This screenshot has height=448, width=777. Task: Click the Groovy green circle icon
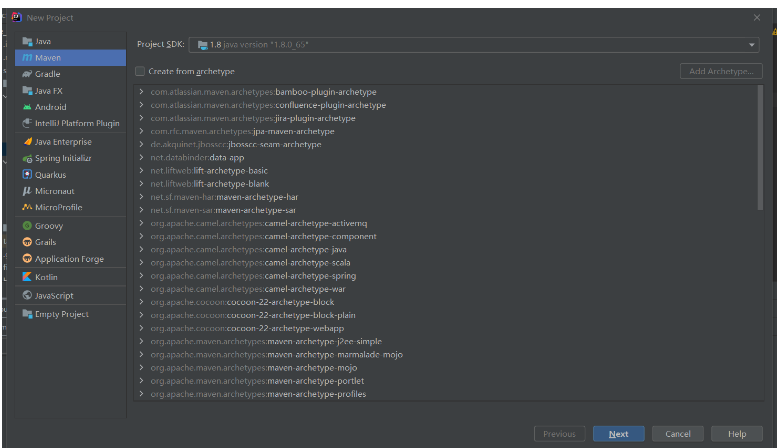[x=27, y=225]
